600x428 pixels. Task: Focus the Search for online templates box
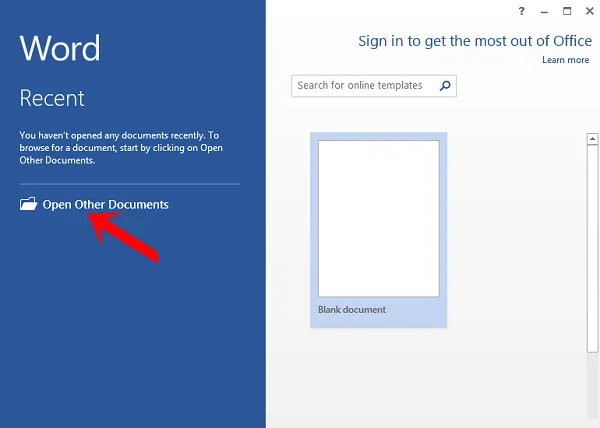[x=364, y=86]
